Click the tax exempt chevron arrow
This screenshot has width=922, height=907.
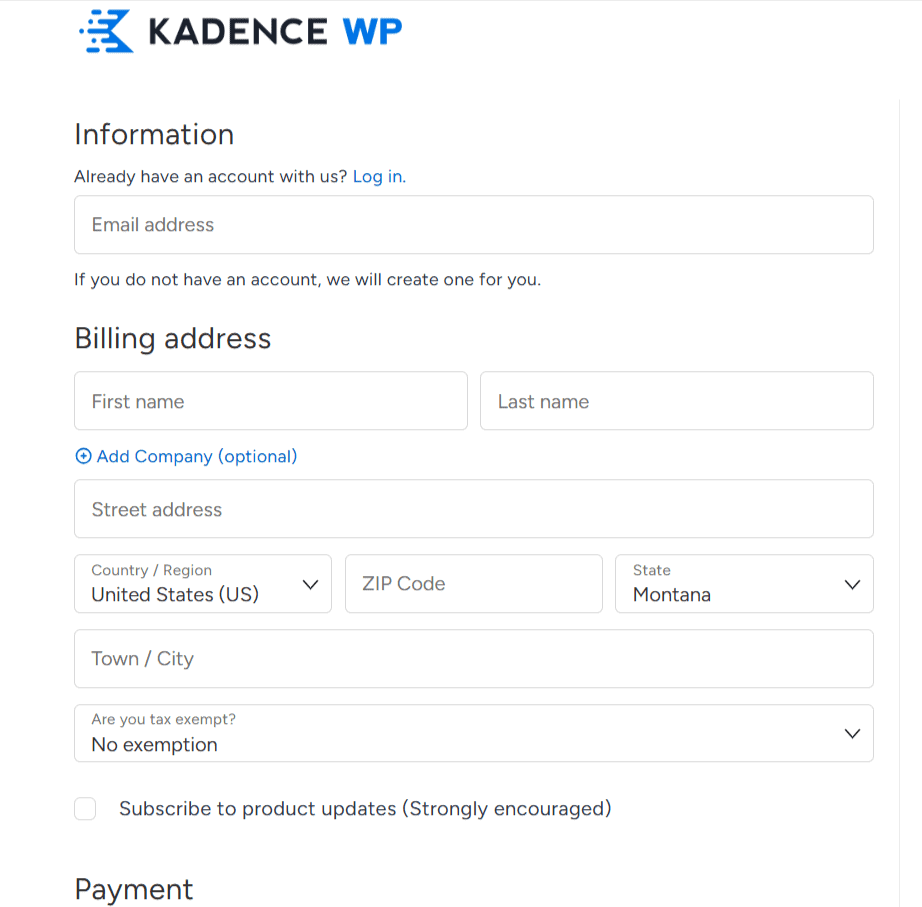coord(852,733)
